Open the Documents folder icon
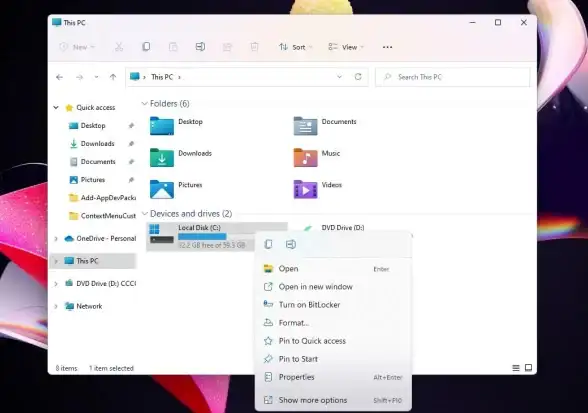The image size is (588, 413). pos(305,126)
